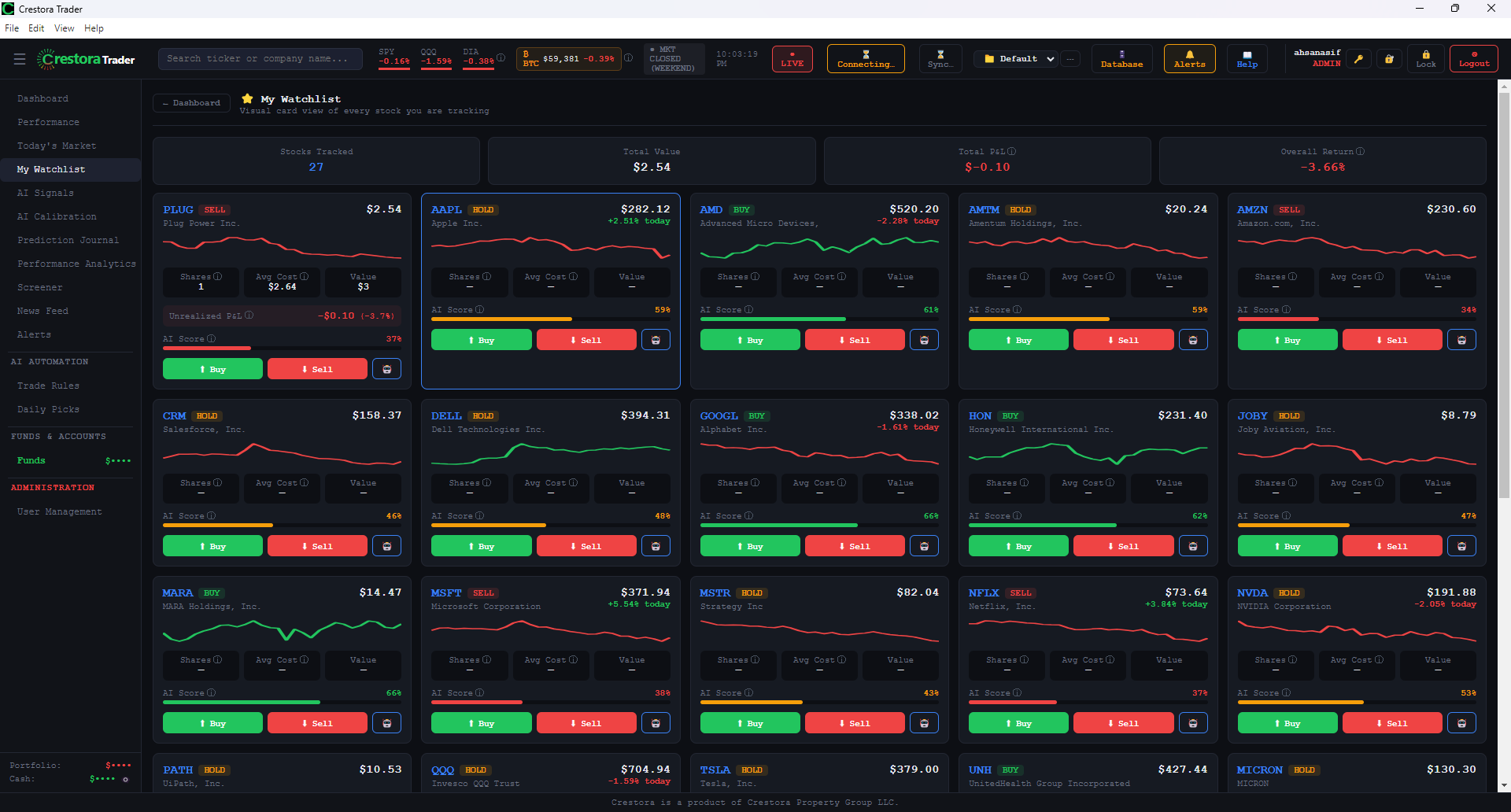1511x812 pixels.
Task: Open Daily Picks in the sidebar
Action: [x=49, y=410]
